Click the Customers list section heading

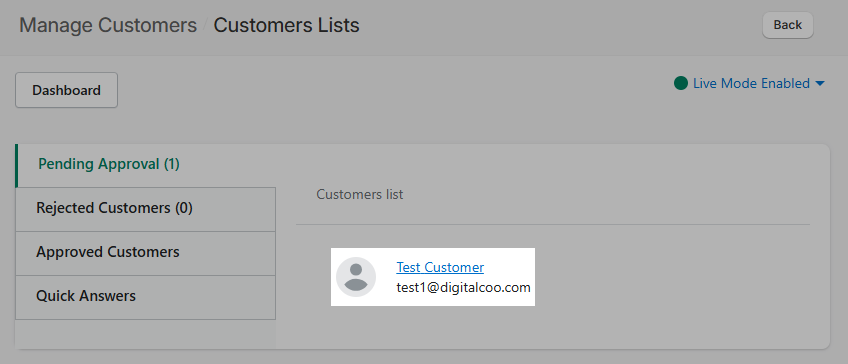pyautogui.click(x=360, y=194)
